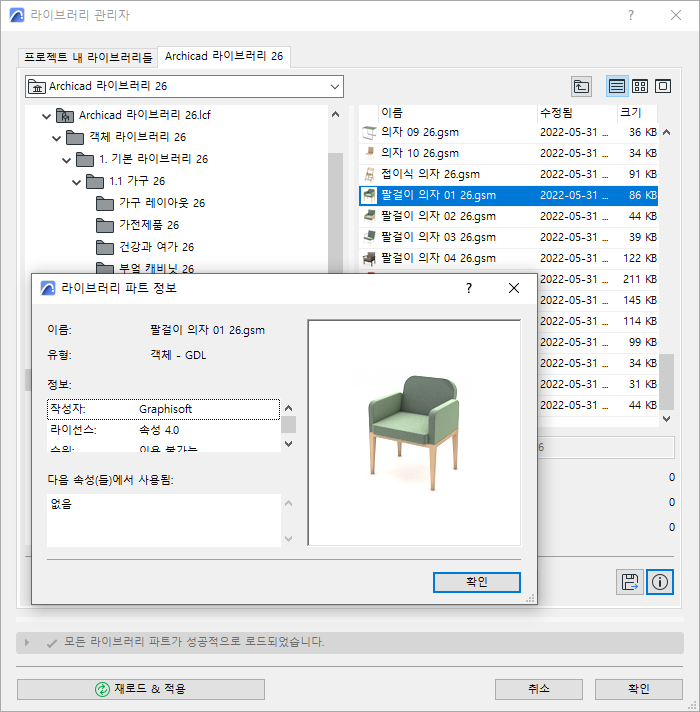
Task: Click 확인 button at bottom of Library Manager
Action: point(639,689)
